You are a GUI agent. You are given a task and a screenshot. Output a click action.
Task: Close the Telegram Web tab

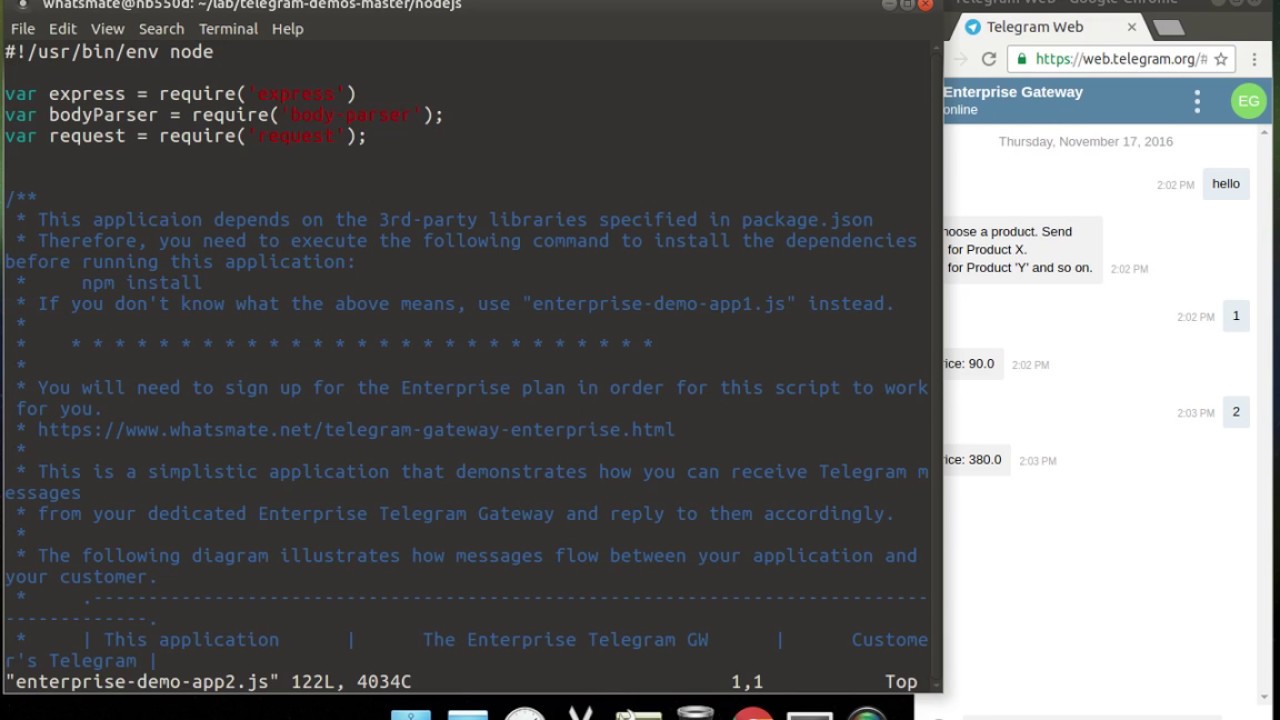click(1132, 27)
